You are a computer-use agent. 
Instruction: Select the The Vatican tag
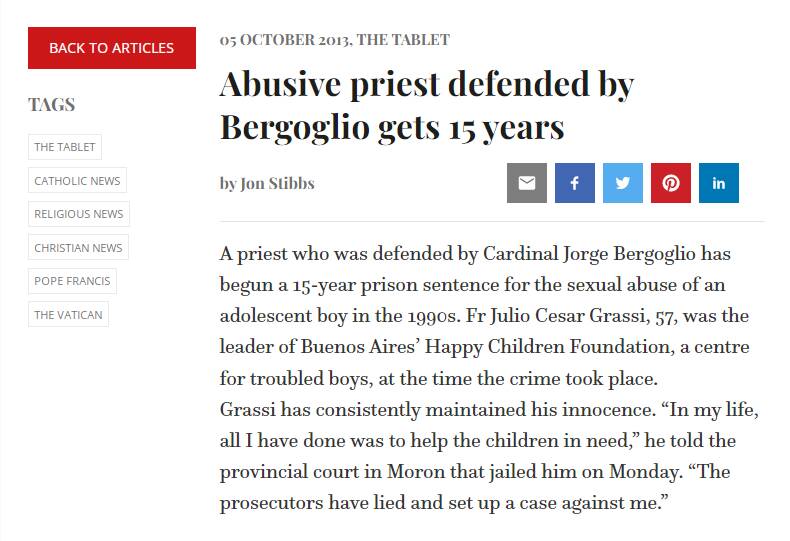[68, 315]
